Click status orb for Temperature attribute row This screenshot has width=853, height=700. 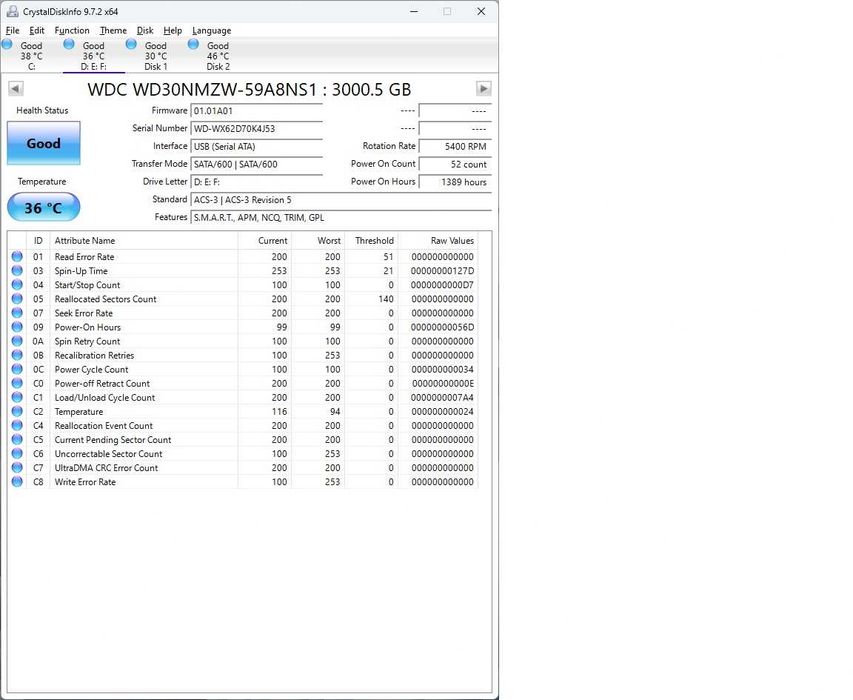(17, 411)
